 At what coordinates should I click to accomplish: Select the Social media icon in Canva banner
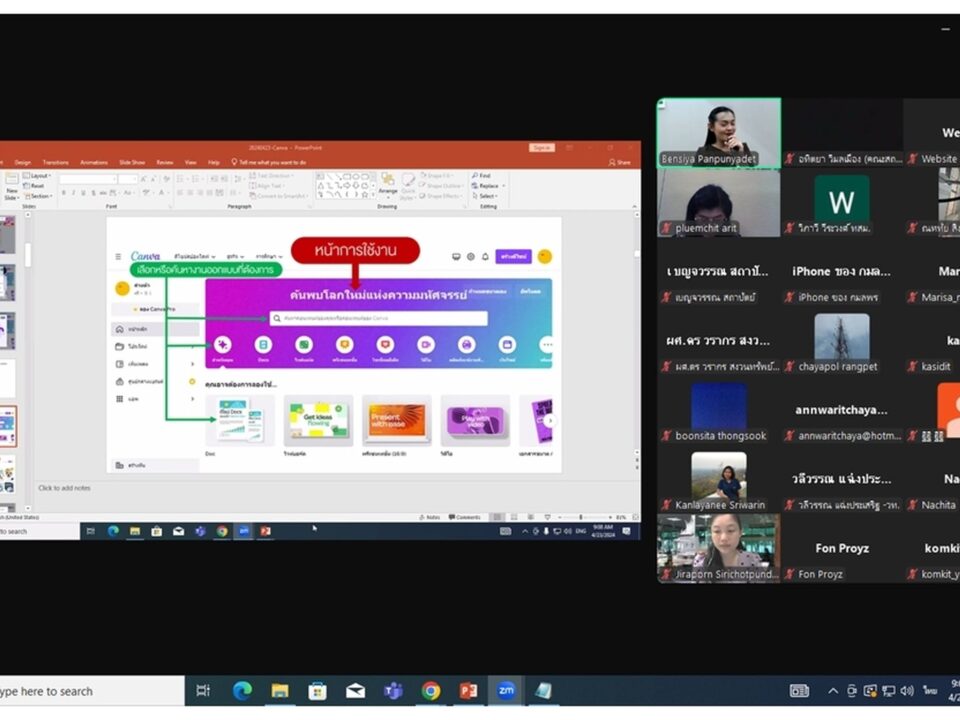(x=385, y=345)
